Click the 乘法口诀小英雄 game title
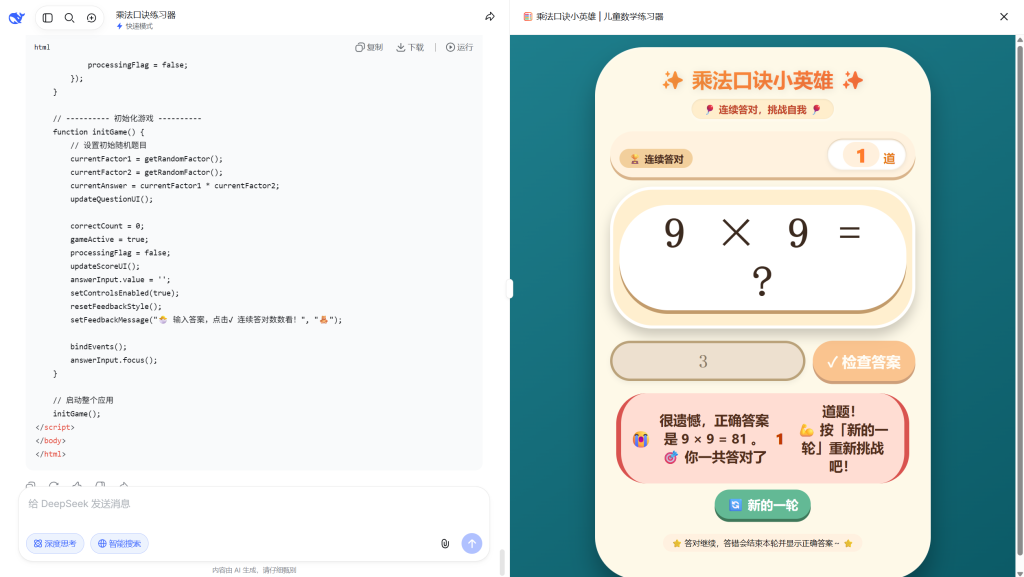Viewport: 1024px width, 577px height. [x=762, y=80]
